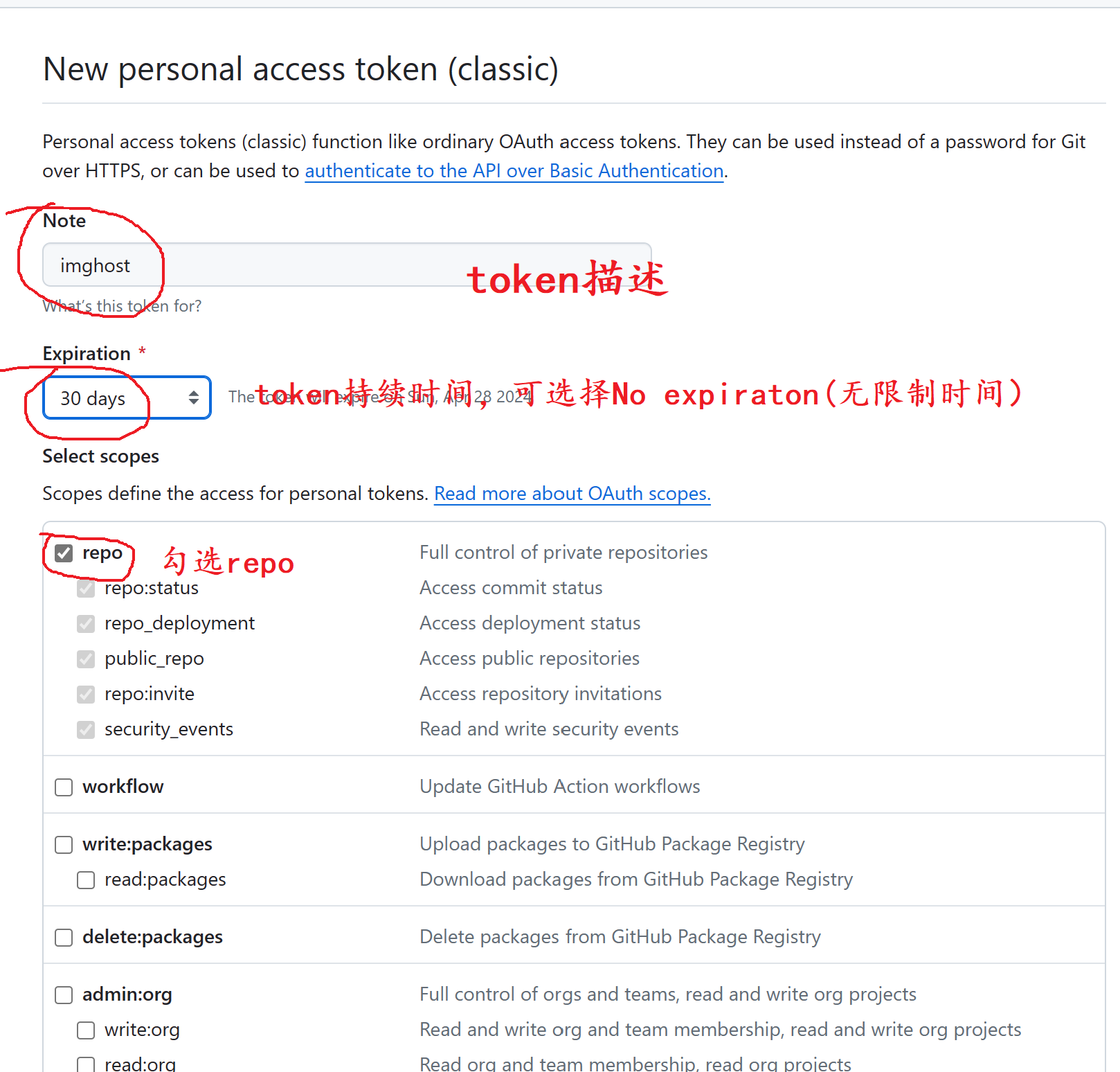This screenshot has width=1120, height=1072.
Task: Click the What's this token for link
Action: pyautogui.click(x=122, y=305)
